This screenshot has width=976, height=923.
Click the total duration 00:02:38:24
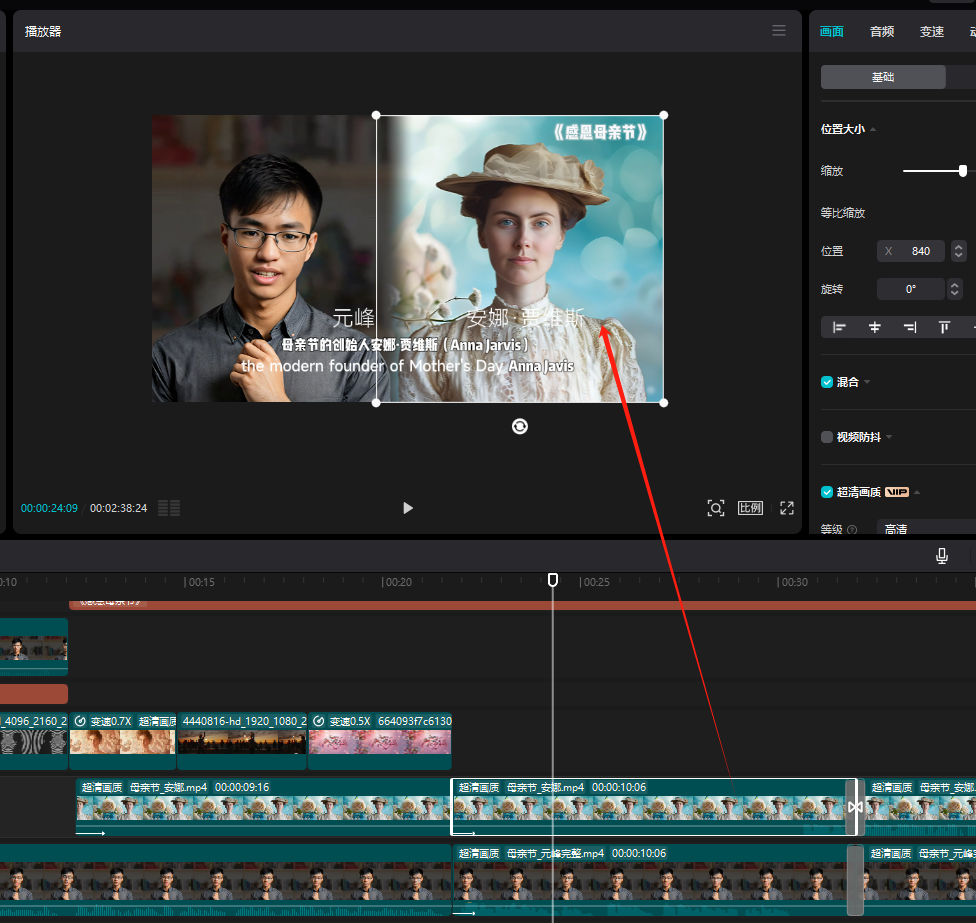pyautogui.click(x=118, y=508)
